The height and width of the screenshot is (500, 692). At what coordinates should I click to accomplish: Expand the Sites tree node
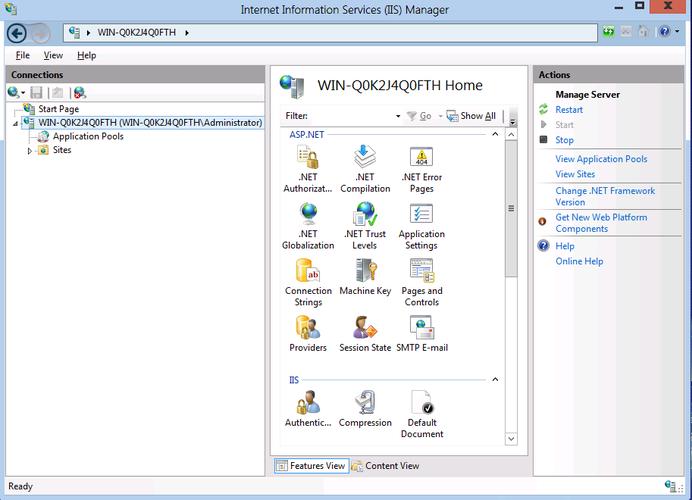(30, 151)
